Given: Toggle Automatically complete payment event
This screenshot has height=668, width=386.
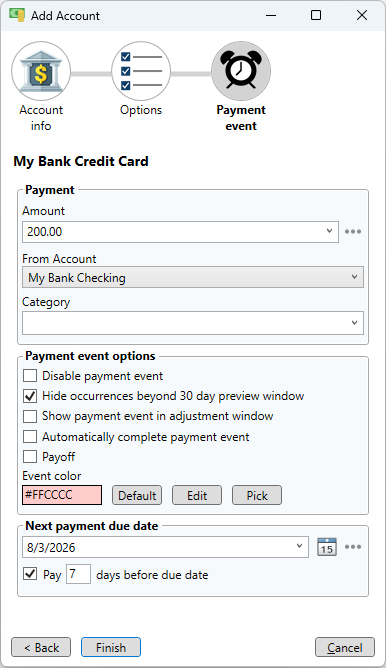Looking at the screenshot, I should [x=30, y=437].
